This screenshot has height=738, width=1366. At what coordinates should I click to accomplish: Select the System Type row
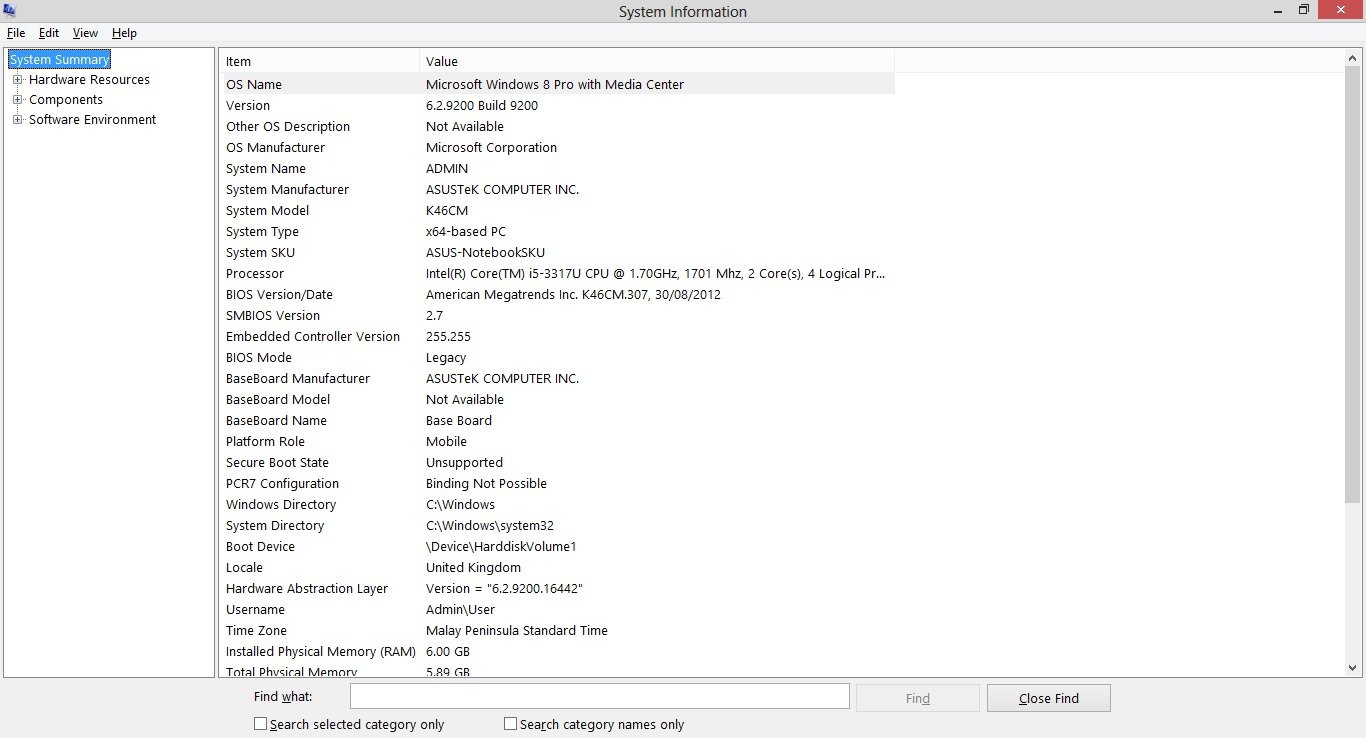tap(557, 232)
